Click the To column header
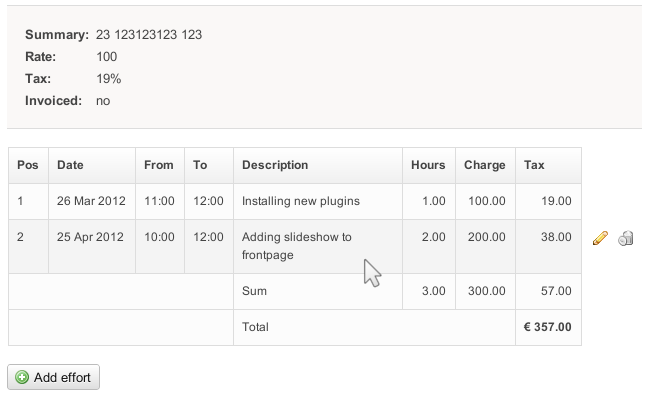This screenshot has height=397, width=650. [209, 165]
